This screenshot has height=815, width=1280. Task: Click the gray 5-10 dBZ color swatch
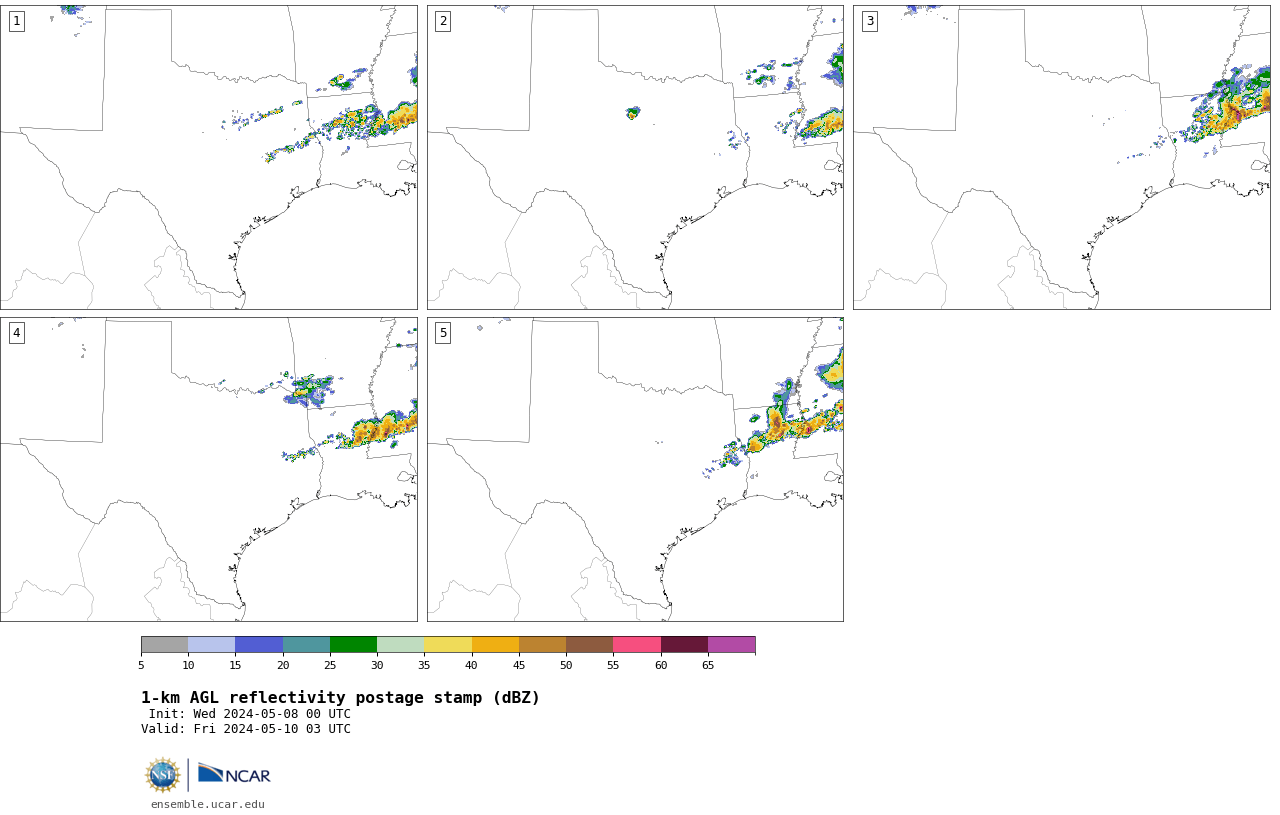click(164, 644)
